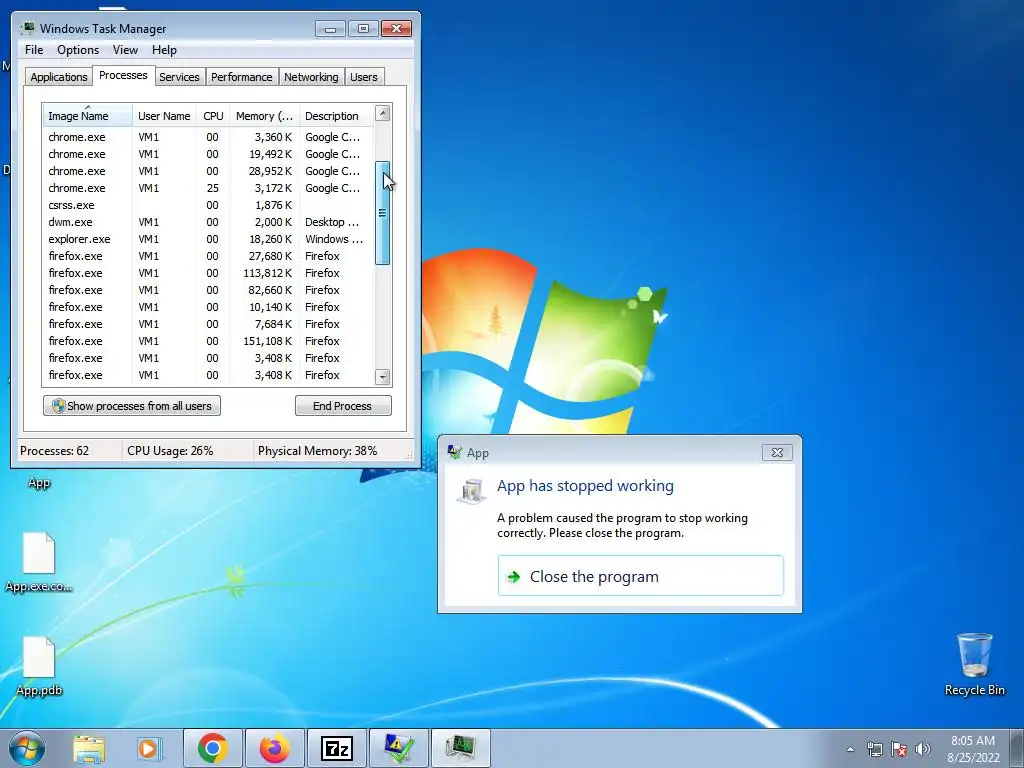Switch to the Networking tab
1024x768 pixels.
311,77
